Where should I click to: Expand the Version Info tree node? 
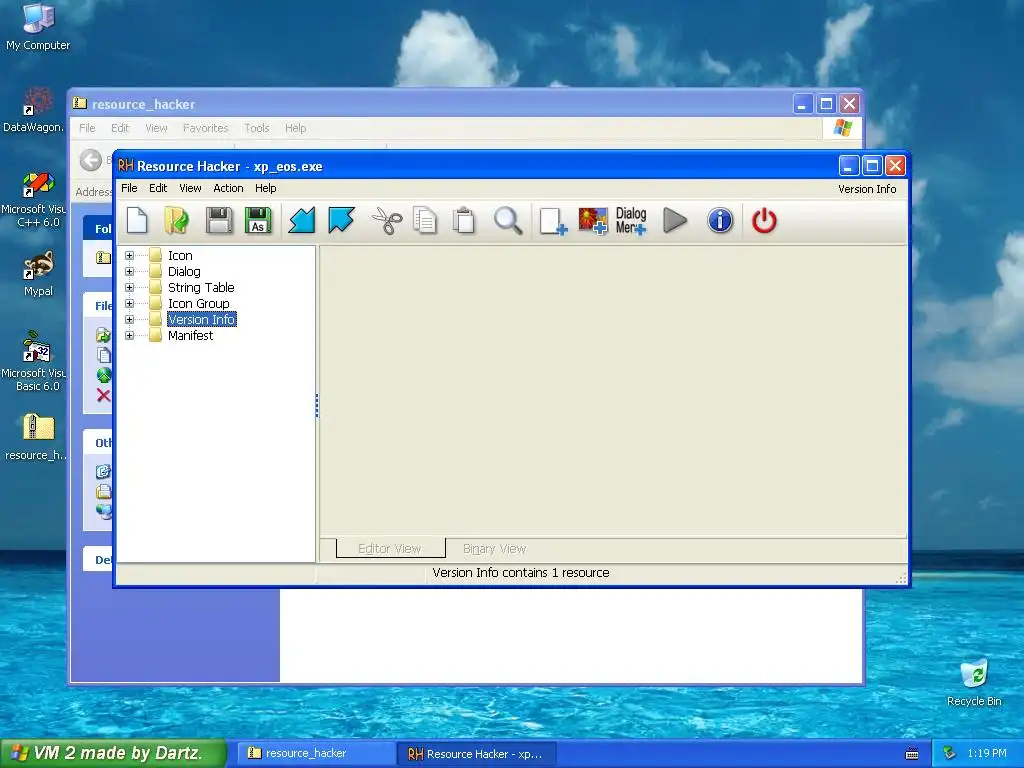pyautogui.click(x=129, y=319)
